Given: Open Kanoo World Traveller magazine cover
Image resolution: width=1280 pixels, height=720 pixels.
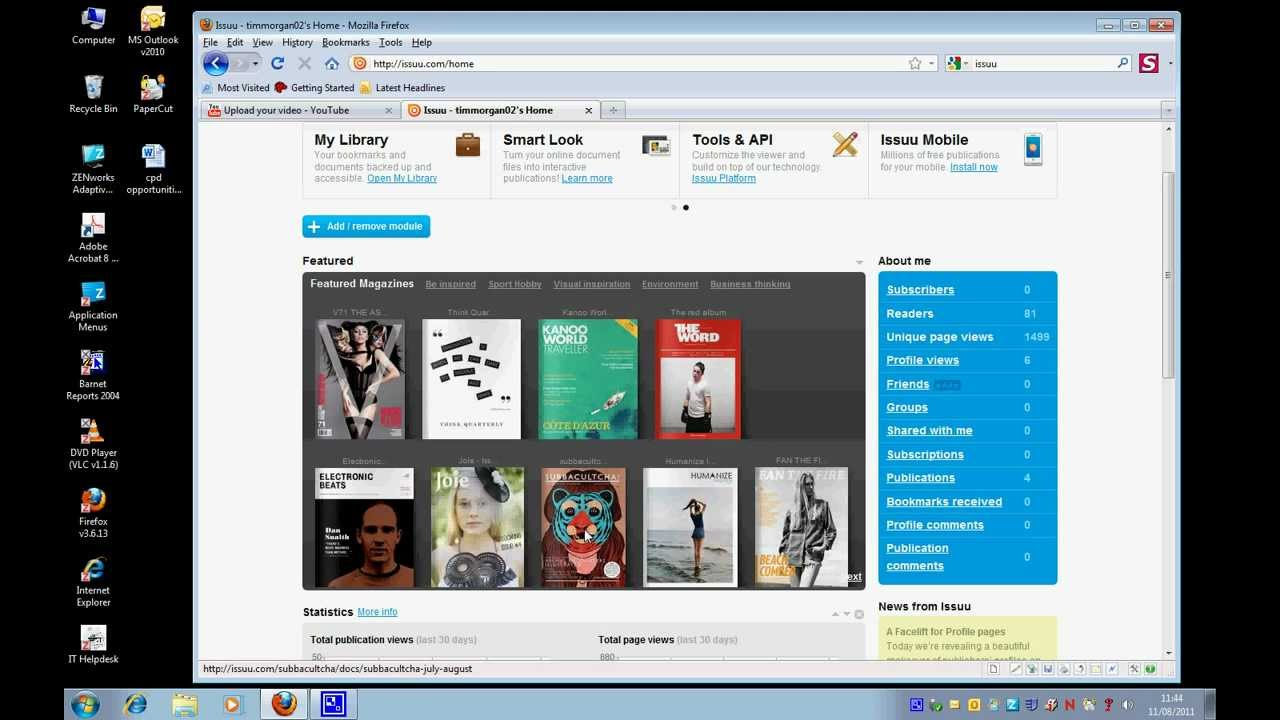Looking at the screenshot, I should point(588,379).
